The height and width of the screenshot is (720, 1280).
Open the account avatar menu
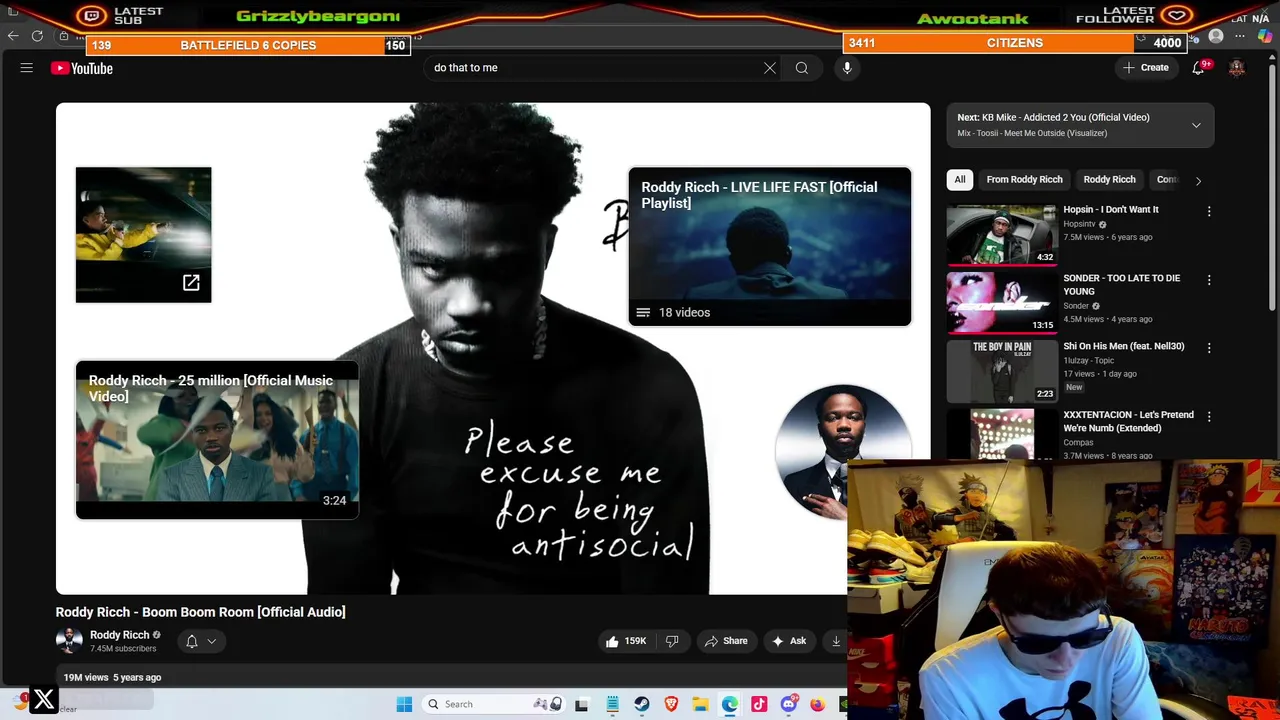[x=1237, y=68]
